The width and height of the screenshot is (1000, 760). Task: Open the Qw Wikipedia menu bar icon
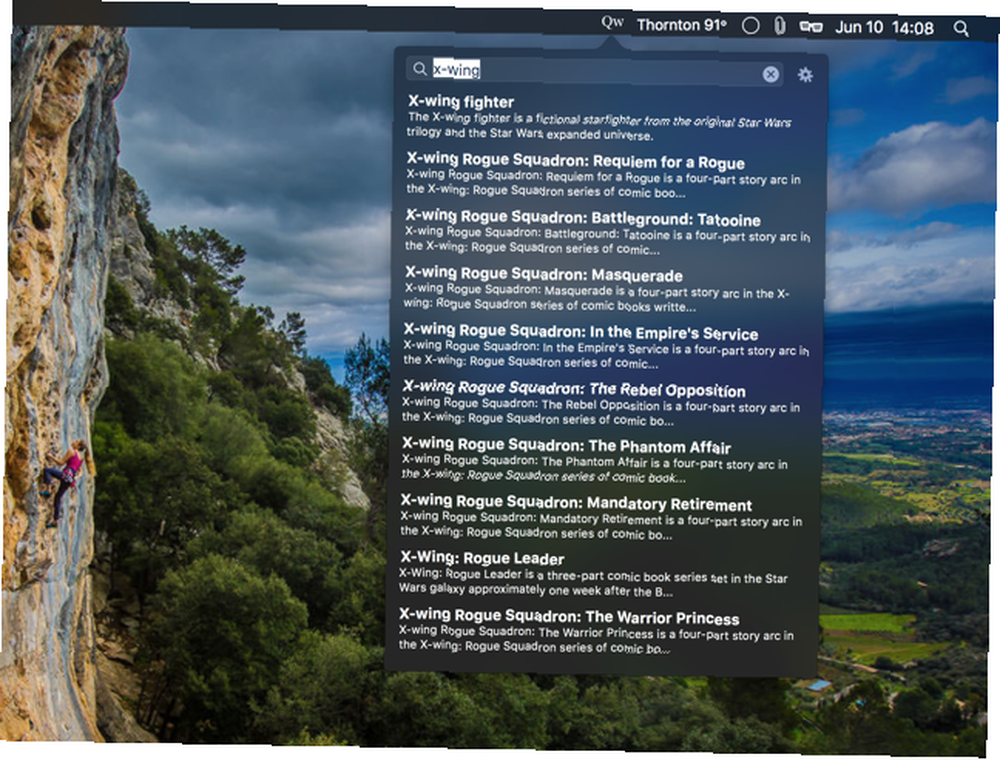612,23
